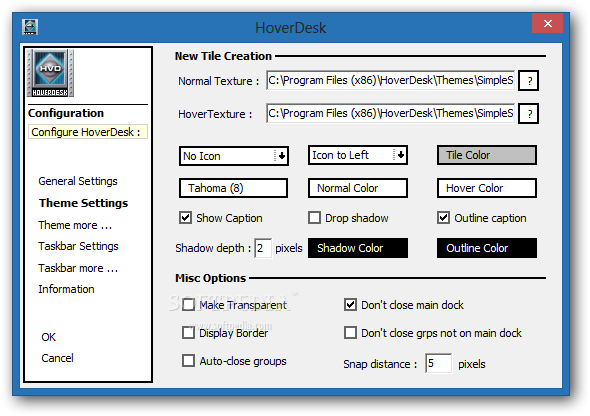The width and height of the screenshot is (590, 416).
Task: Open Theme more ... page
Action: click(75, 225)
